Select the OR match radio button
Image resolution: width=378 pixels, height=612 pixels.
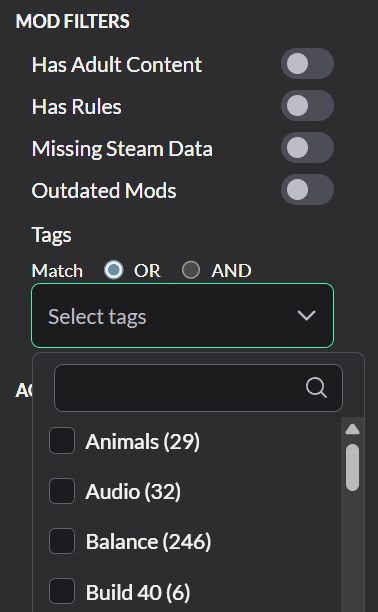tap(114, 270)
